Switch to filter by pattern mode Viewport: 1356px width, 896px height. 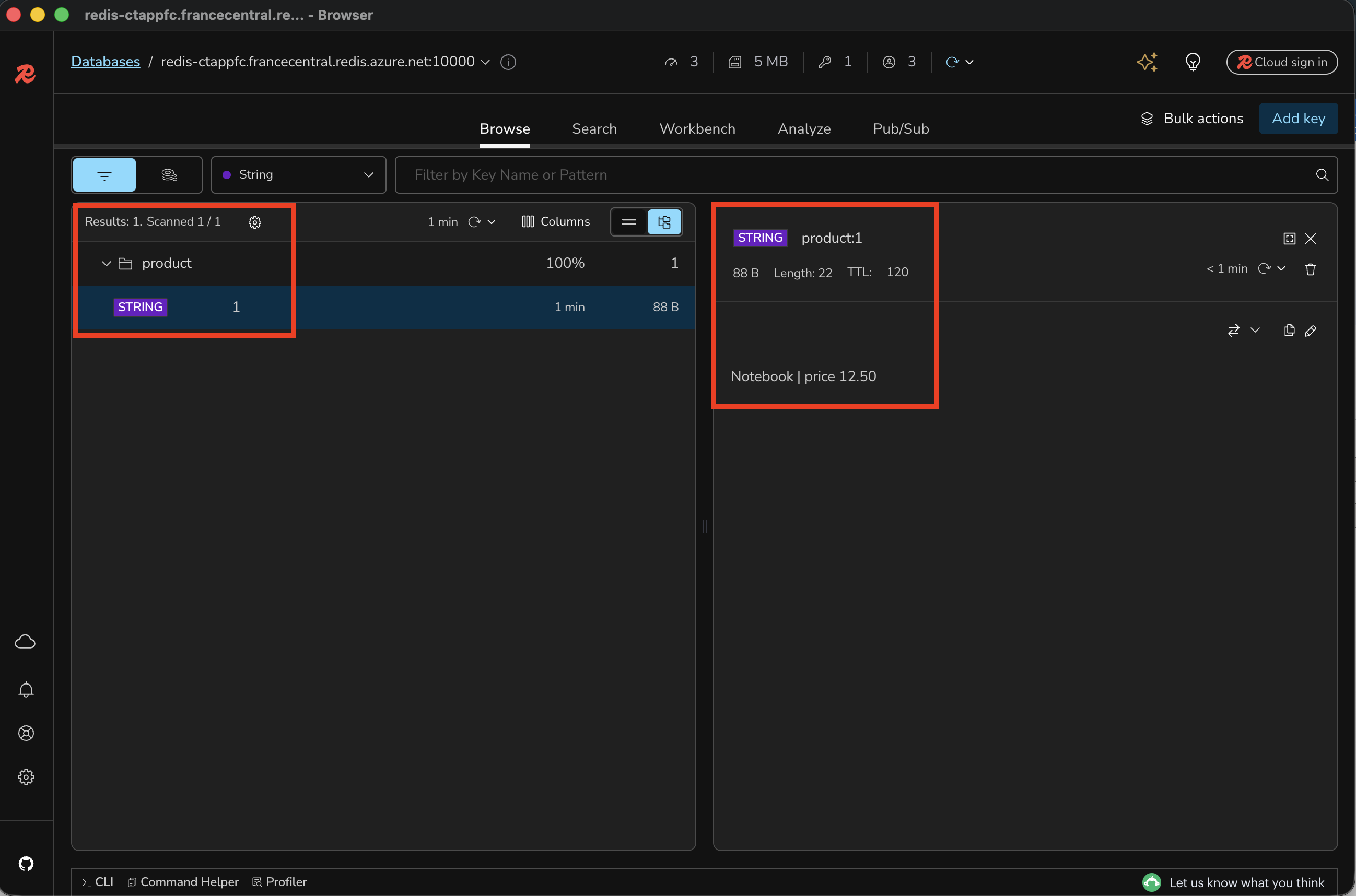[x=104, y=175]
